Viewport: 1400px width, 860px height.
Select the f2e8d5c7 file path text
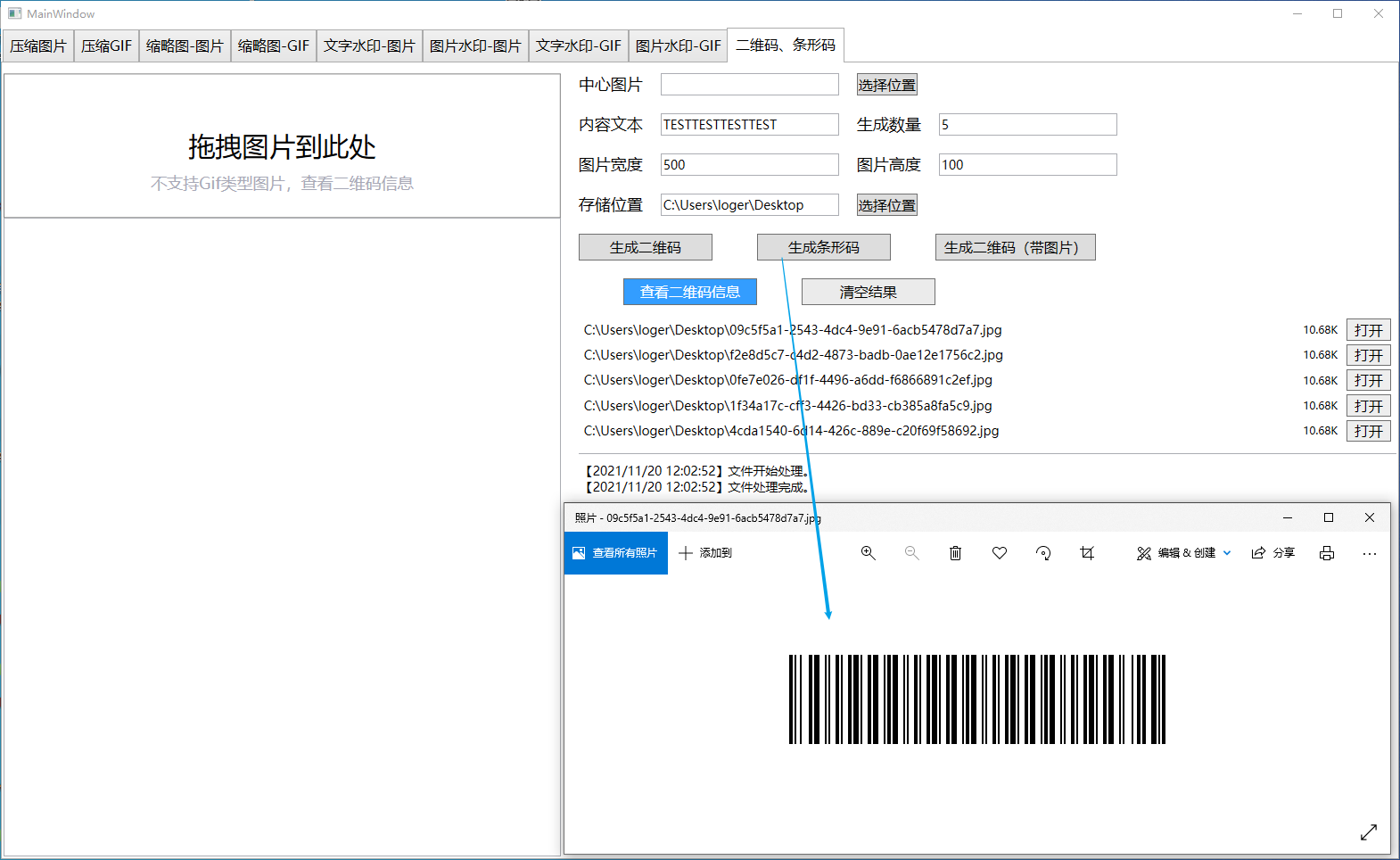point(794,355)
